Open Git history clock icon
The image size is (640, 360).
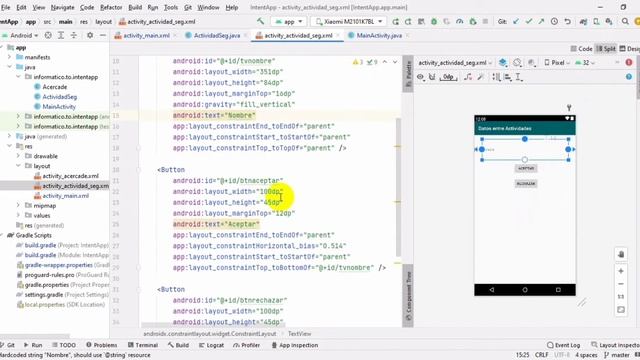coord(554,22)
